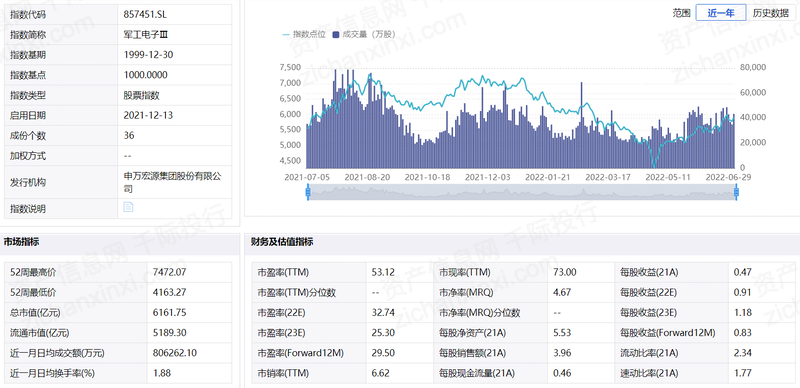Click the range slider preview track
This screenshot has width=800, height=388.
[522, 192]
